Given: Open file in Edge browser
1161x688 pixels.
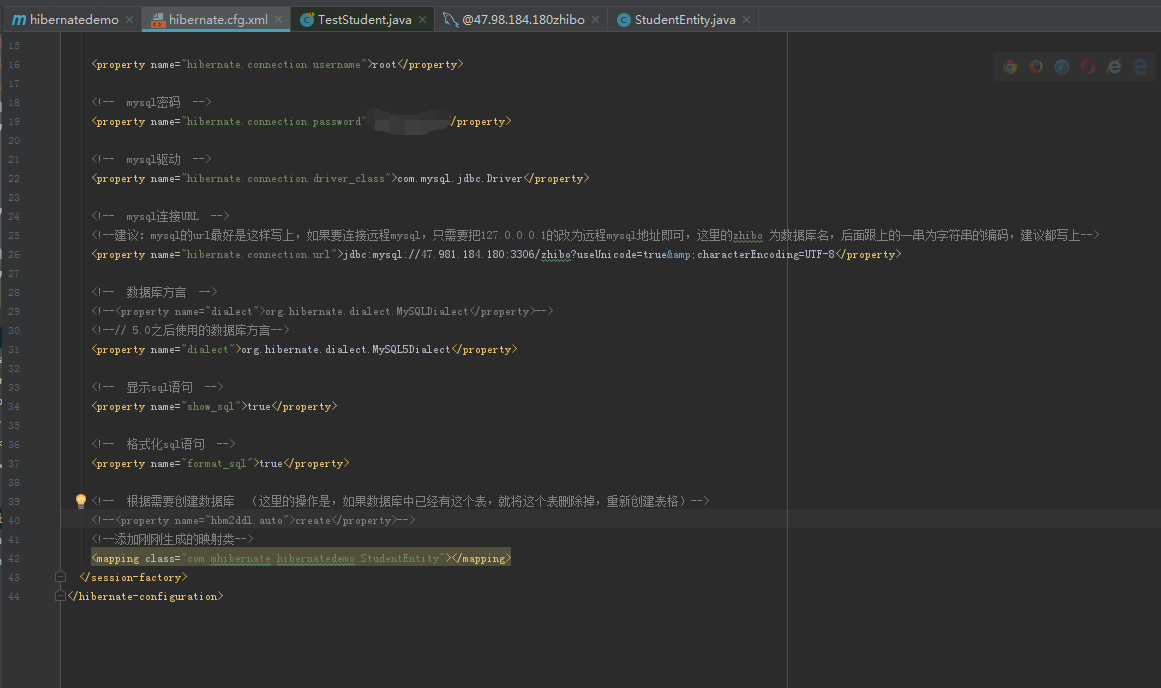Looking at the screenshot, I should [1140, 67].
